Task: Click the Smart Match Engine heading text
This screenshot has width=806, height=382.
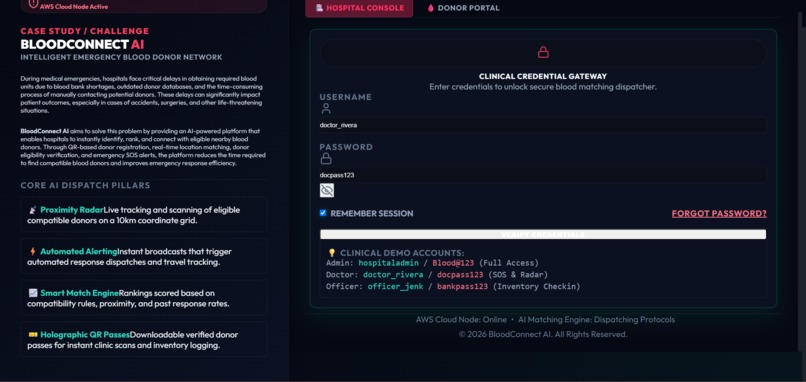Action: point(79,293)
